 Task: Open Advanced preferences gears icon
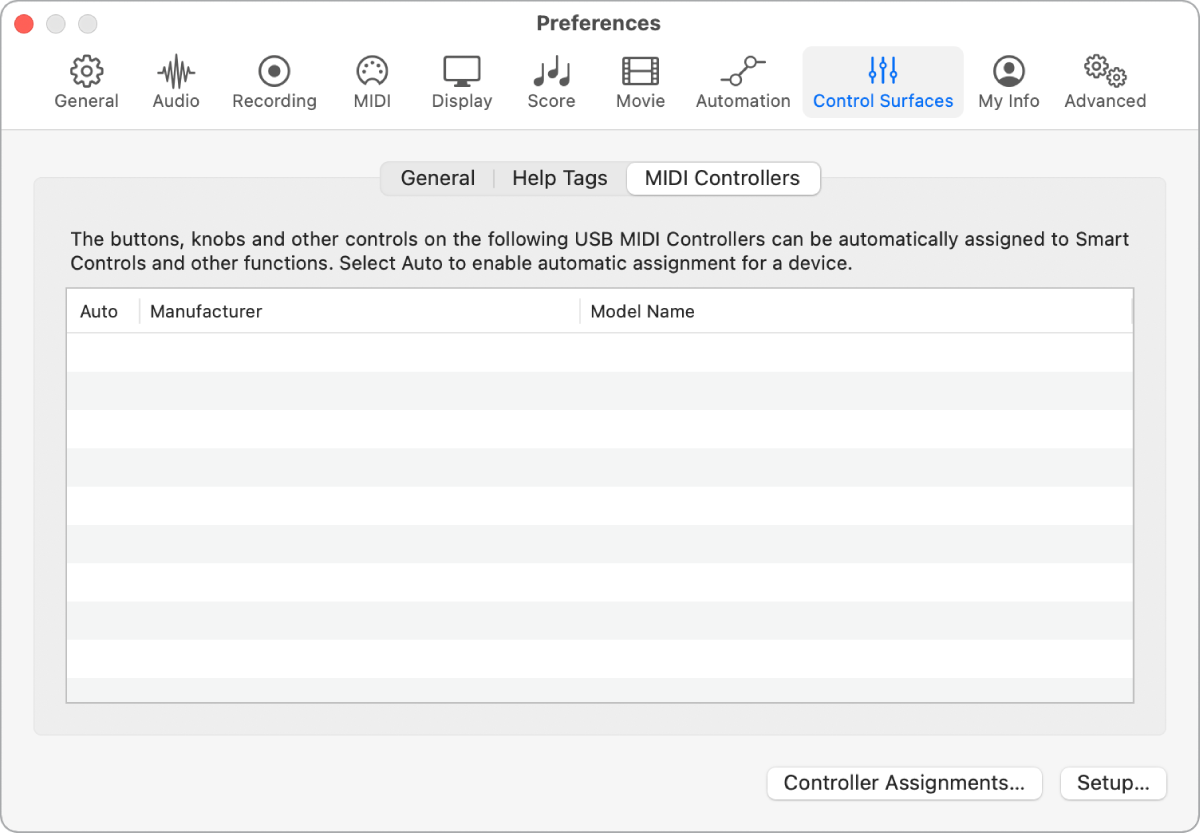click(1105, 72)
